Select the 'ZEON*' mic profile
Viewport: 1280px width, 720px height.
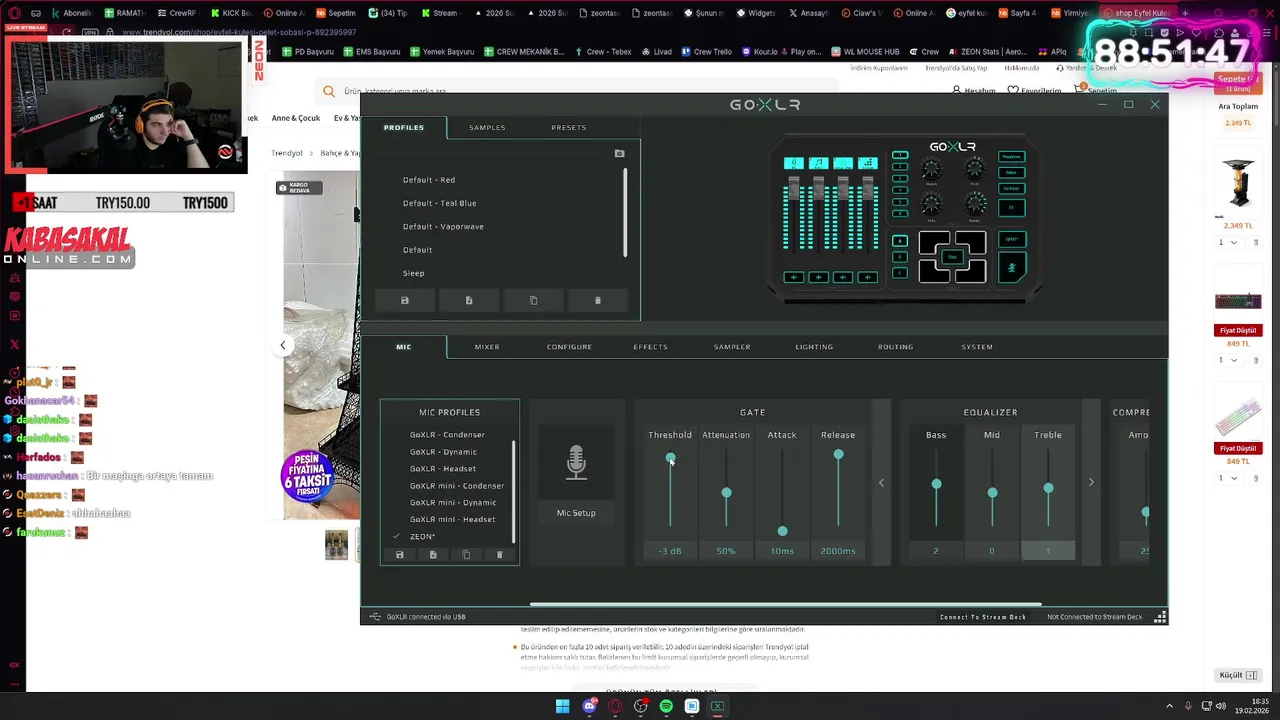coord(422,537)
